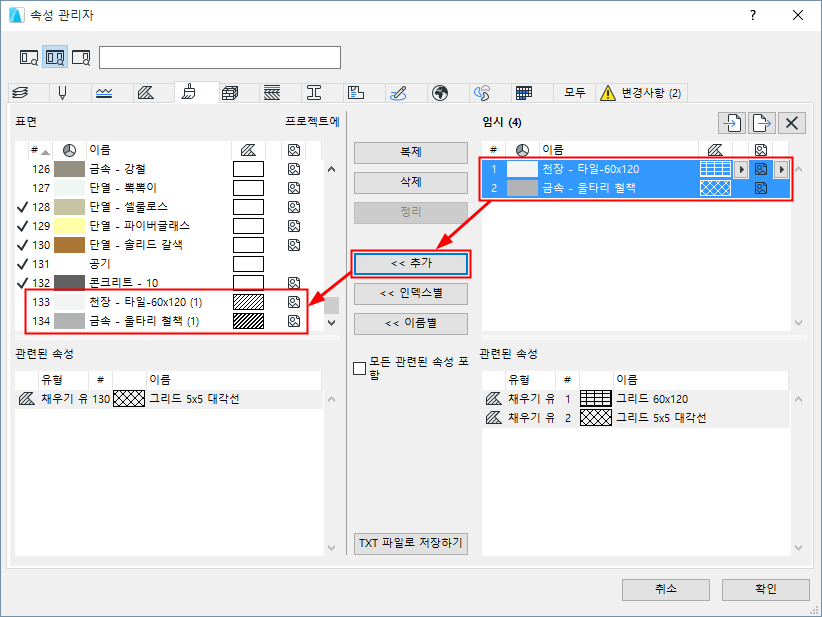
Task: Select 단열 - 셀룰로스 row
Action: pyautogui.click(x=169, y=207)
